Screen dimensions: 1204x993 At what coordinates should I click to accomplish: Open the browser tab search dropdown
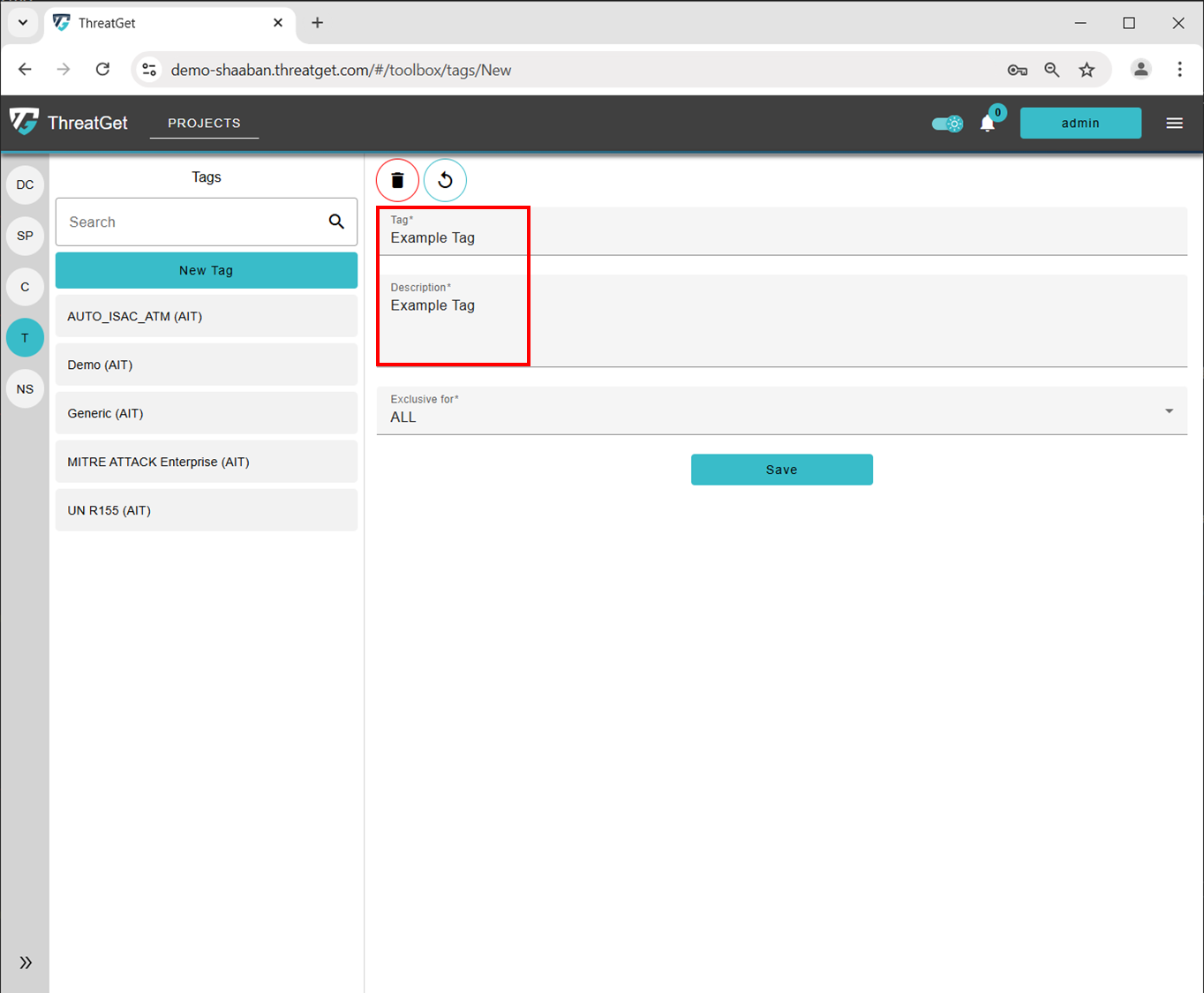pos(23,23)
